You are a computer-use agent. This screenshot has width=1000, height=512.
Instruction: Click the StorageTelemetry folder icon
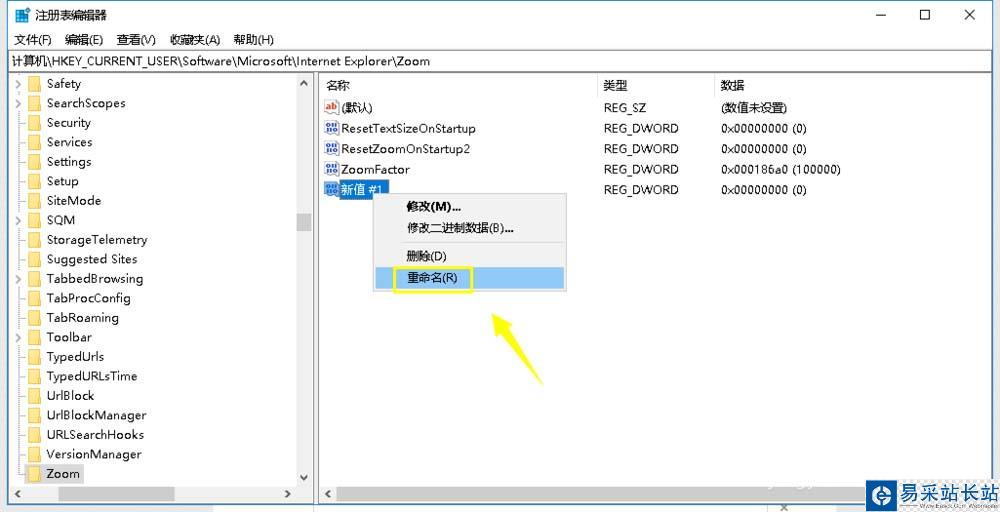(34, 240)
